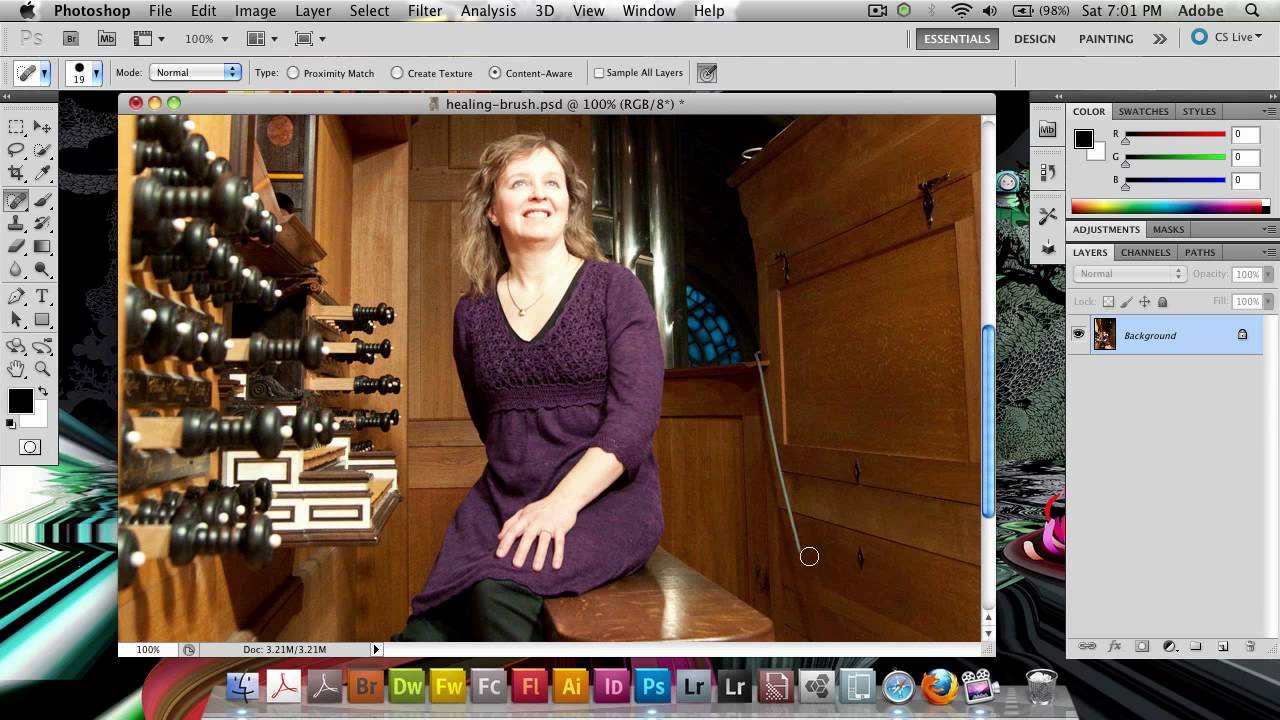Select the Clone Stamp tool

coord(16,224)
